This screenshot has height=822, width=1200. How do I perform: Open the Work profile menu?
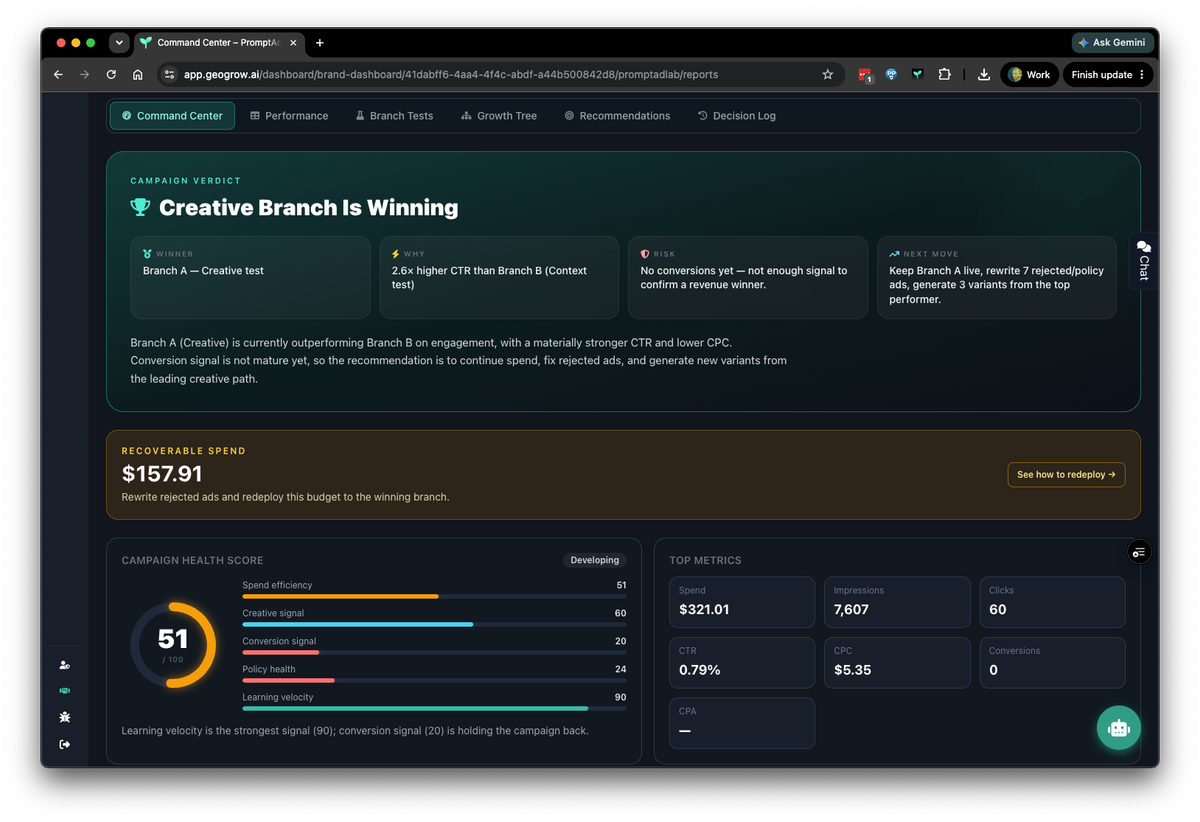point(1029,75)
